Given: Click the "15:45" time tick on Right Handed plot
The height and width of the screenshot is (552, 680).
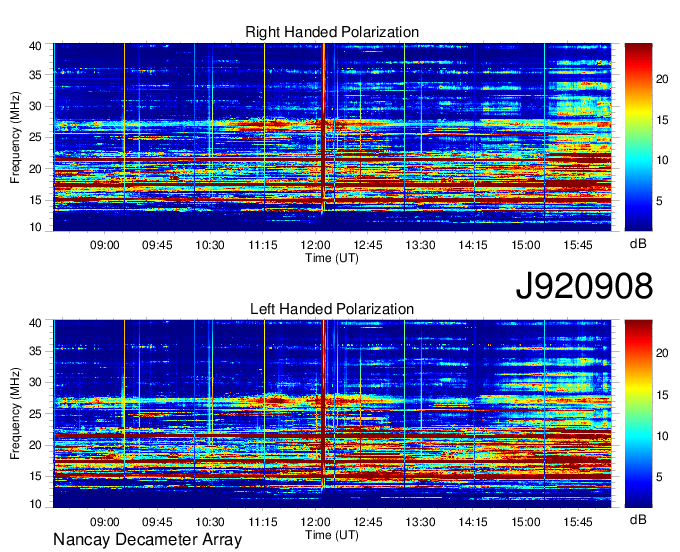Looking at the screenshot, I should 578,245.
